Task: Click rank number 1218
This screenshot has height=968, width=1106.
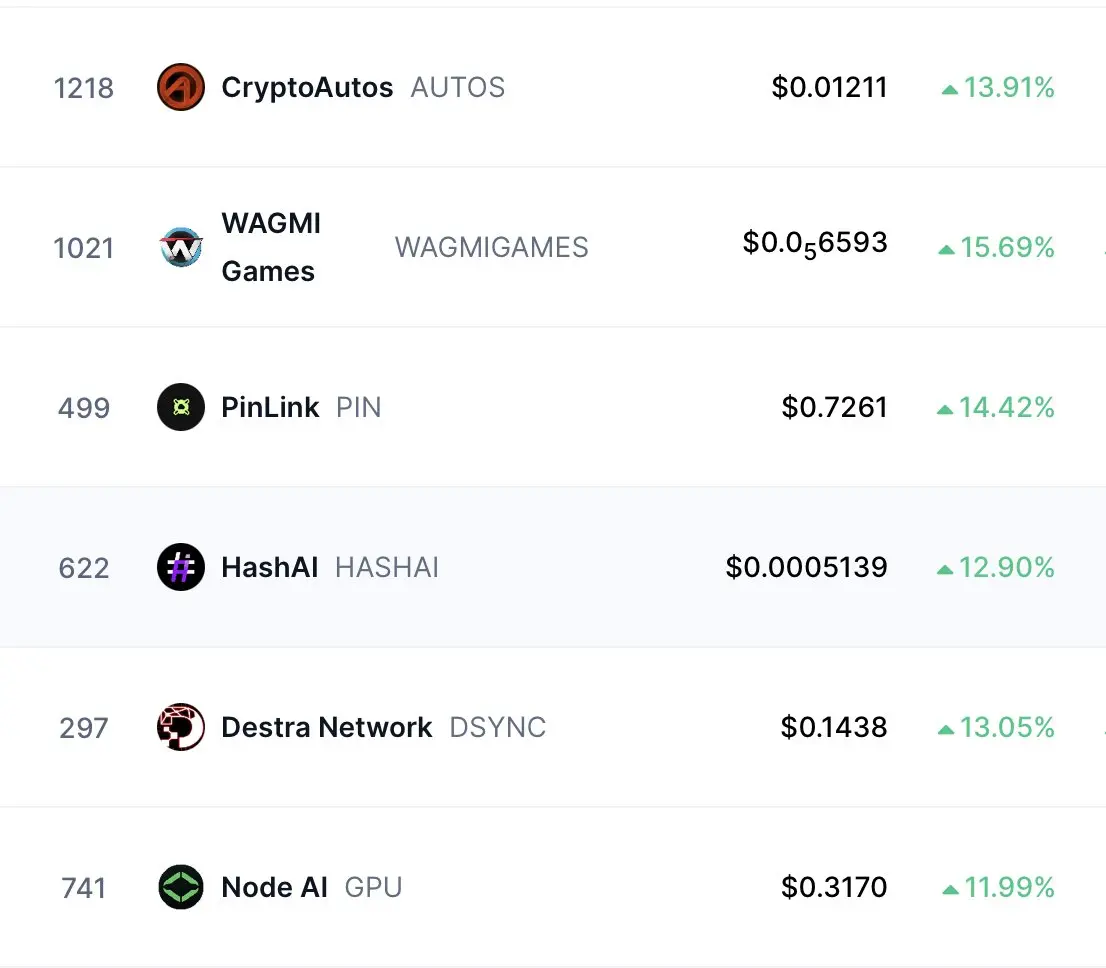Action: 83,88
